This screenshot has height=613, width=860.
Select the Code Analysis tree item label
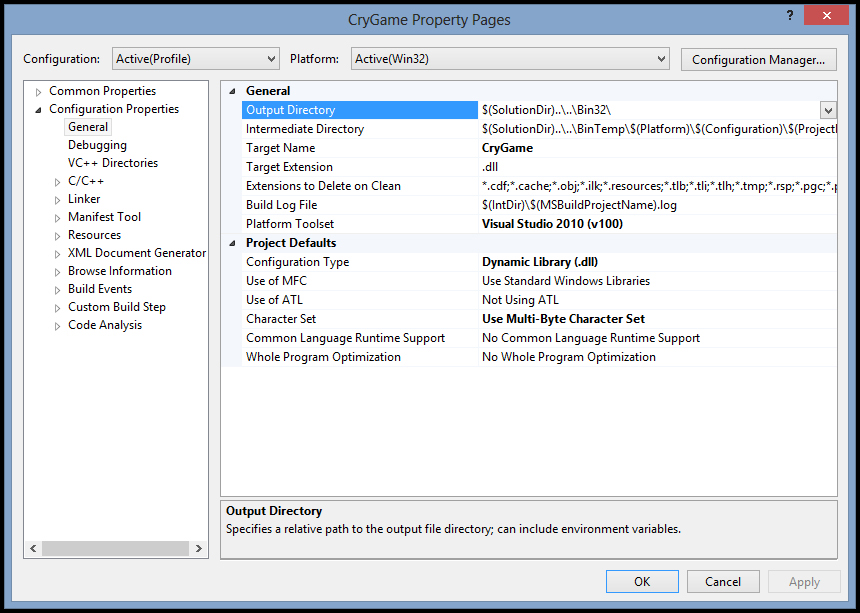pyautogui.click(x=105, y=325)
